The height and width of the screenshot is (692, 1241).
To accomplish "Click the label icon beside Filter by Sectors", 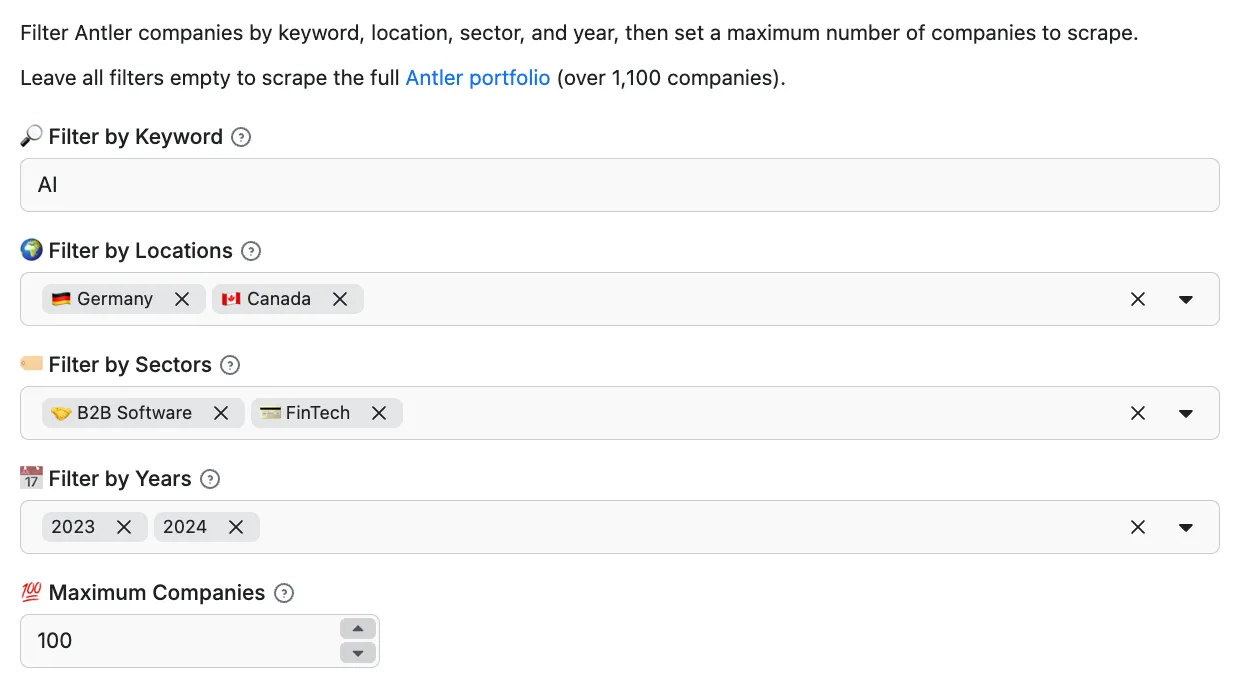I will pyautogui.click(x=31, y=364).
